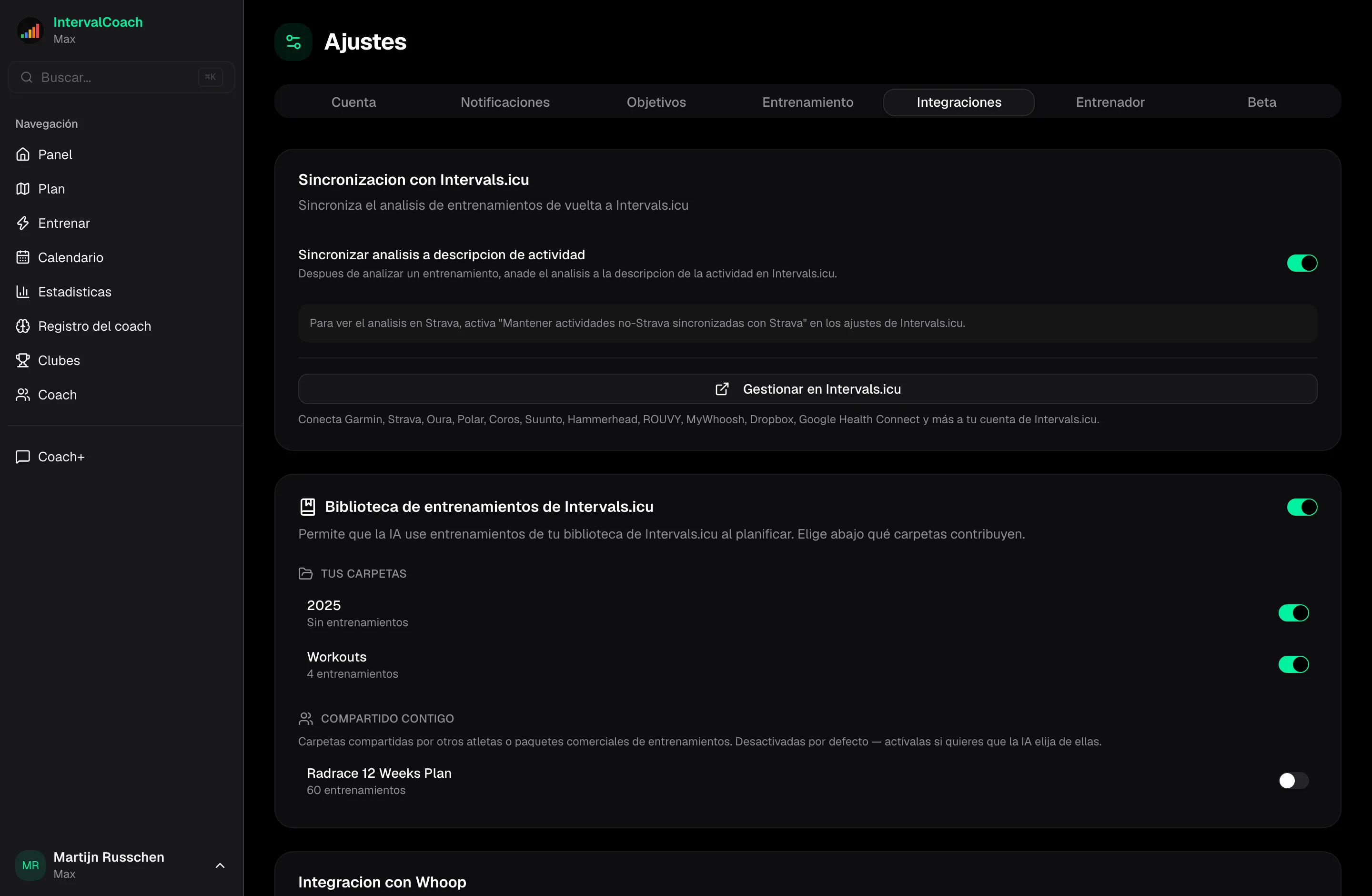Click the Compartido Contigo users icon
1372x896 pixels.
point(305,718)
